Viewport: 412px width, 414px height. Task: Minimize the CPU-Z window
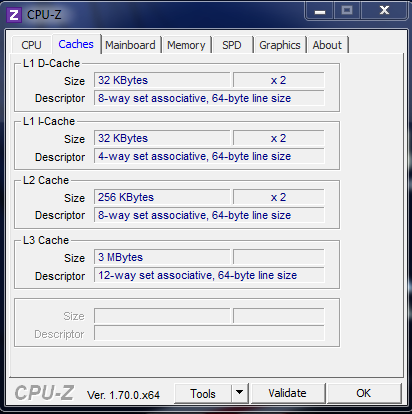[x=320, y=11]
